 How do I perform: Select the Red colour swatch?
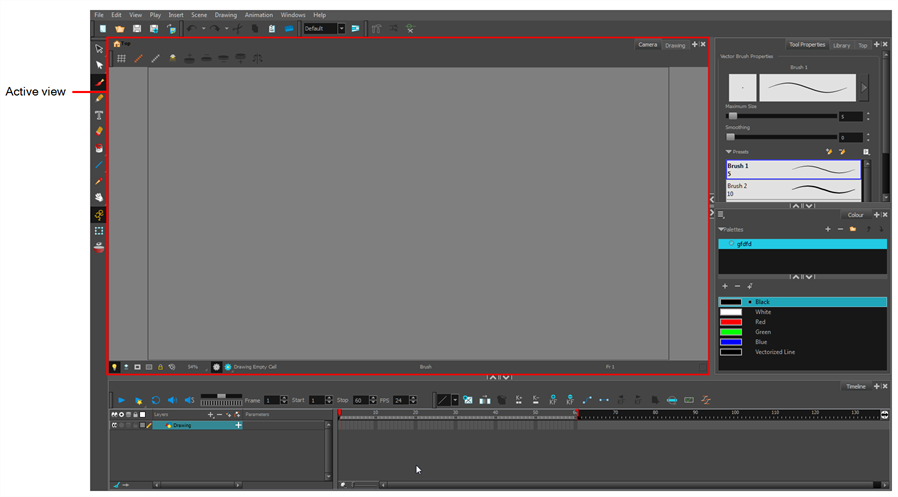click(731, 322)
